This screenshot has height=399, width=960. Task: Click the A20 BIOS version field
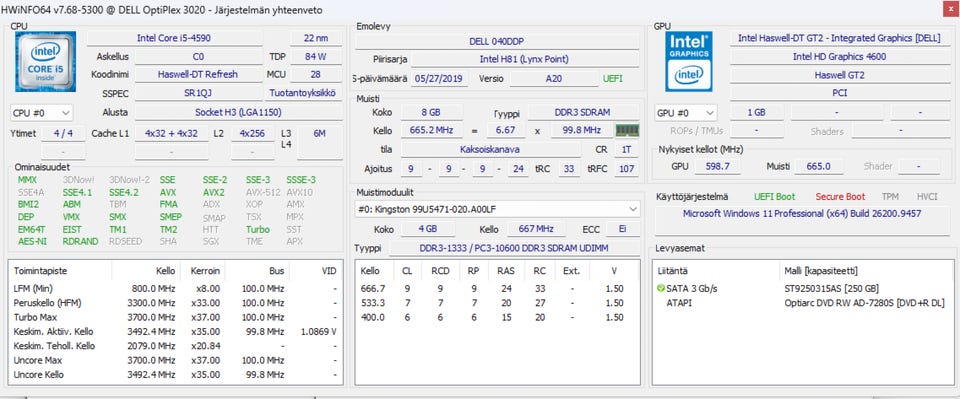(554, 78)
